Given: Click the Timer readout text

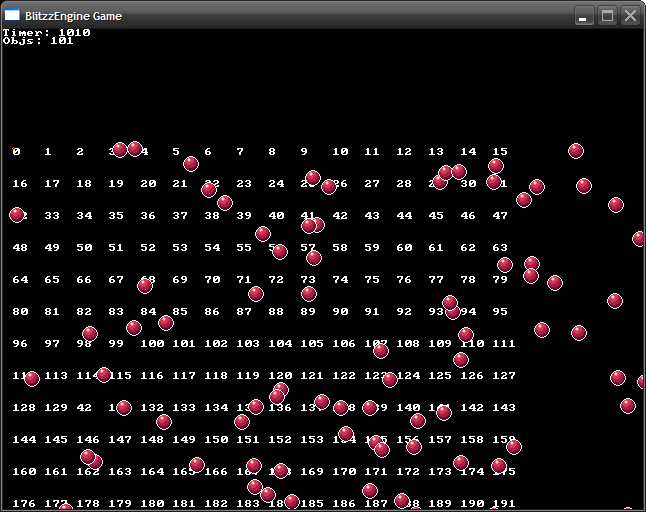Looking at the screenshot, I should (x=46, y=32).
